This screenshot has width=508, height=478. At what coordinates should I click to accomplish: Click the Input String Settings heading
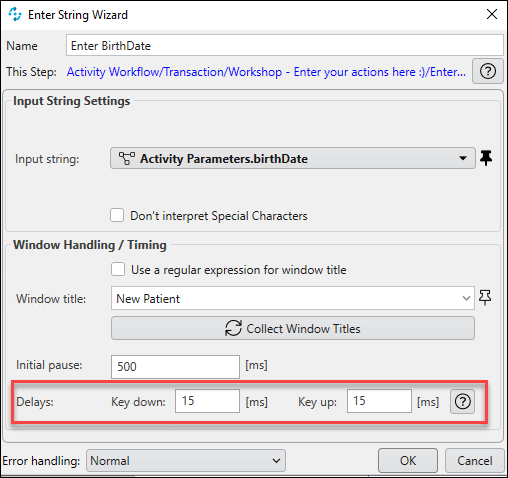[x=71, y=101]
